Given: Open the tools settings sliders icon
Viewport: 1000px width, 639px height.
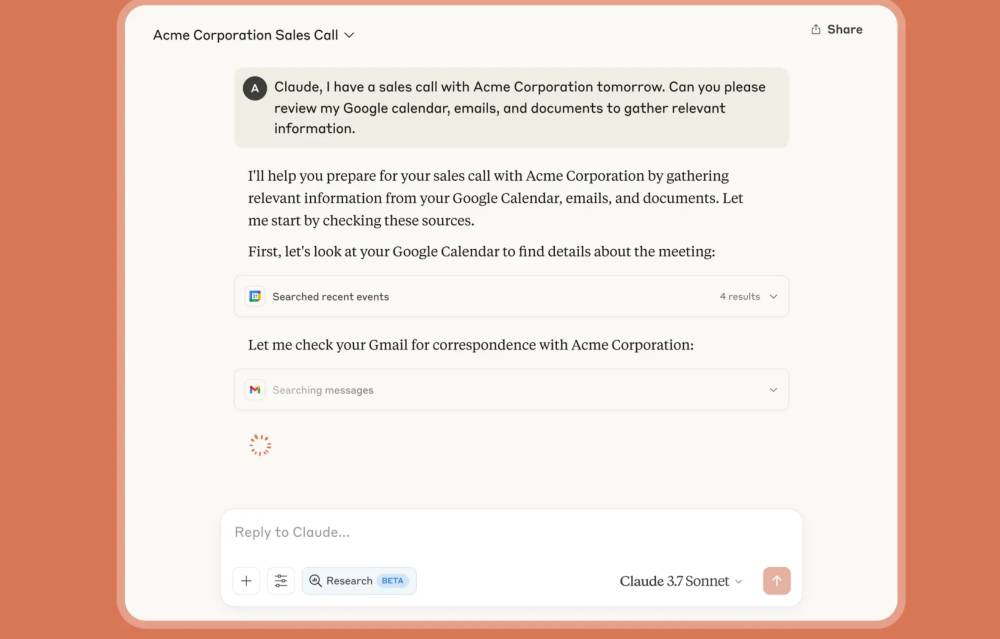Looking at the screenshot, I should click(281, 581).
